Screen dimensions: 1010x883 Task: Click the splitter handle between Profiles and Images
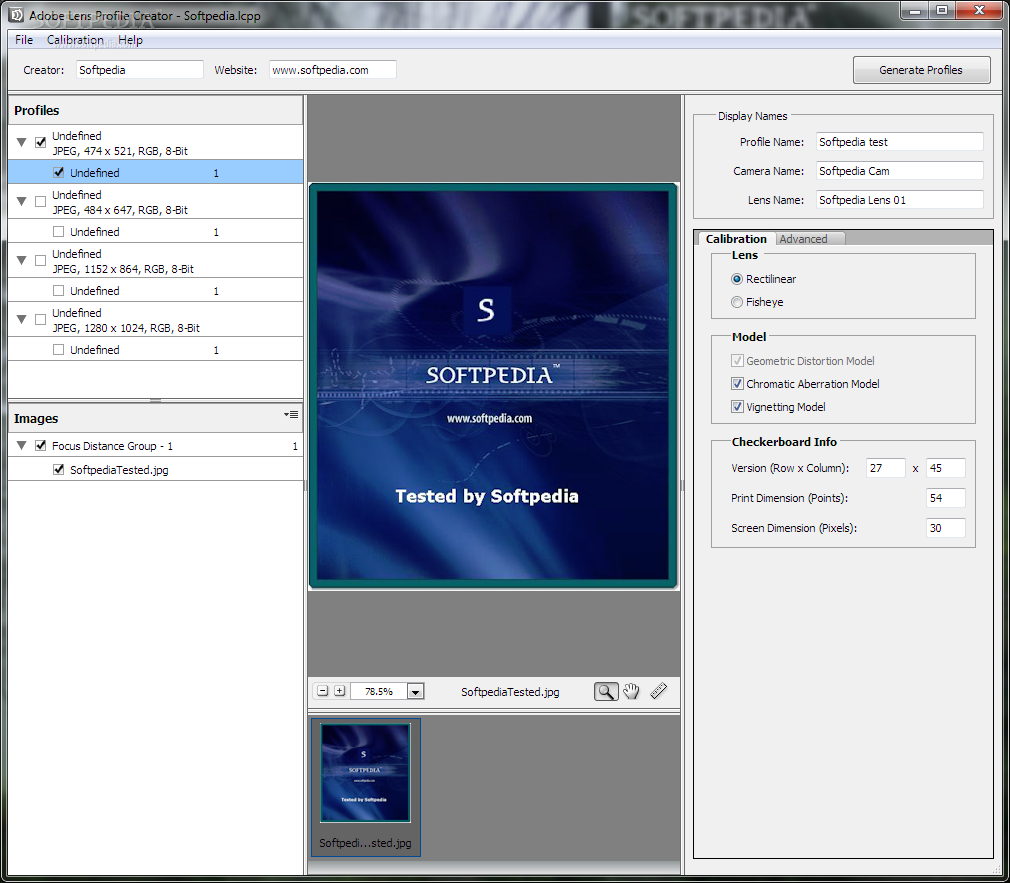click(x=155, y=401)
